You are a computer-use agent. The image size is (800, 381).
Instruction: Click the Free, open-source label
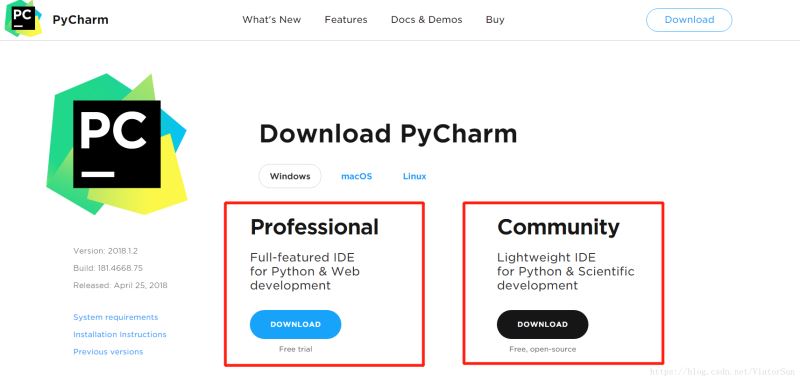542,349
